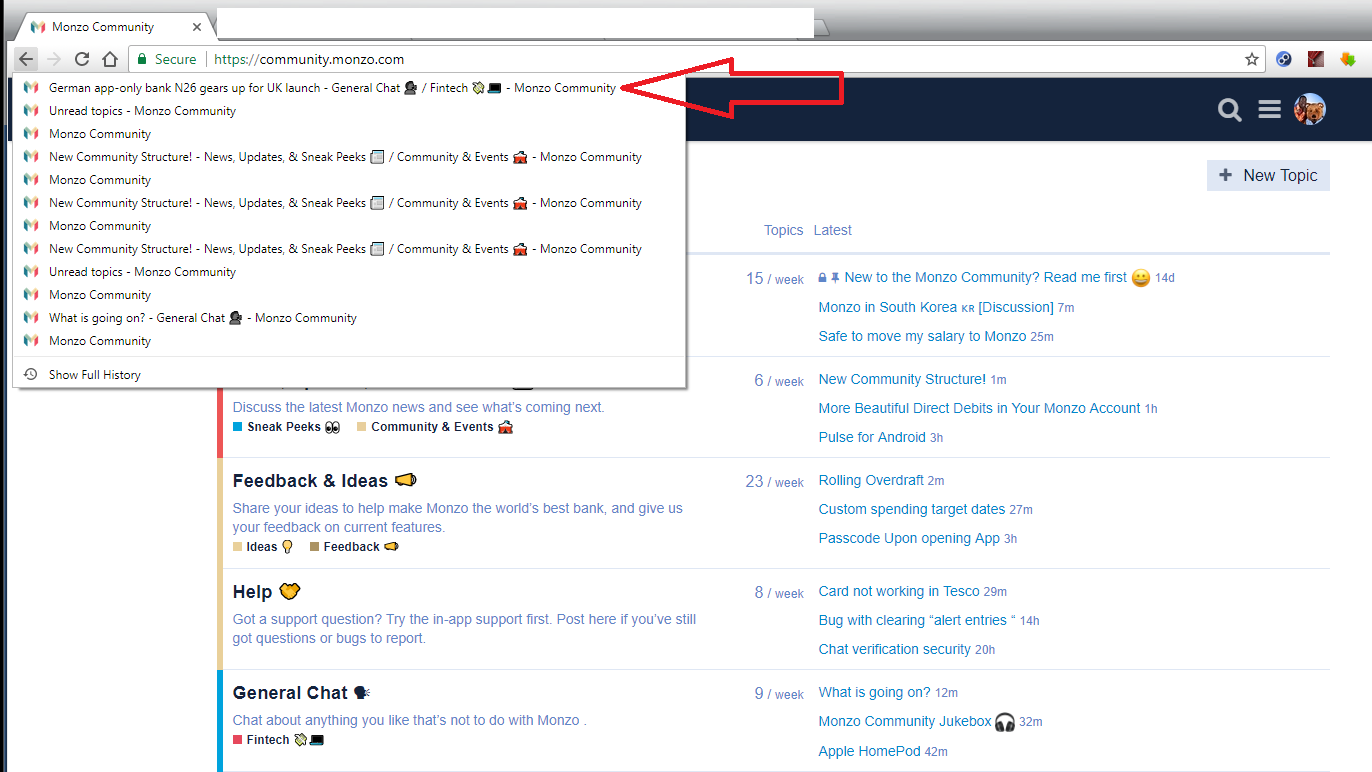Open the hamburger menu in forum header

1270,110
